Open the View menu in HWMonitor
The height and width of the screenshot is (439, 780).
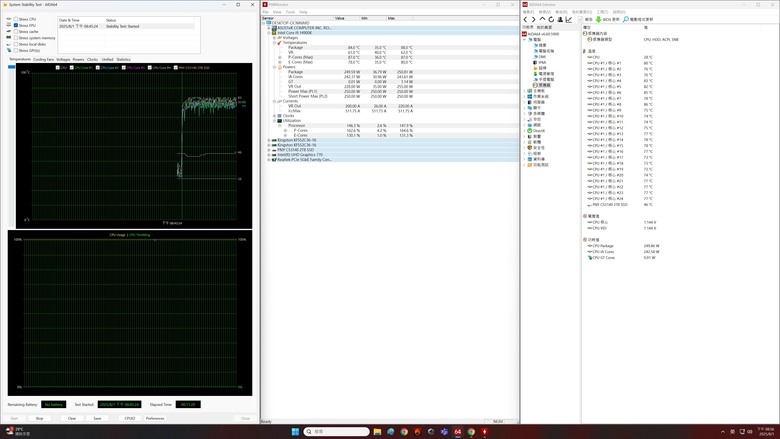pyautogui.click(x=277, y=12)
